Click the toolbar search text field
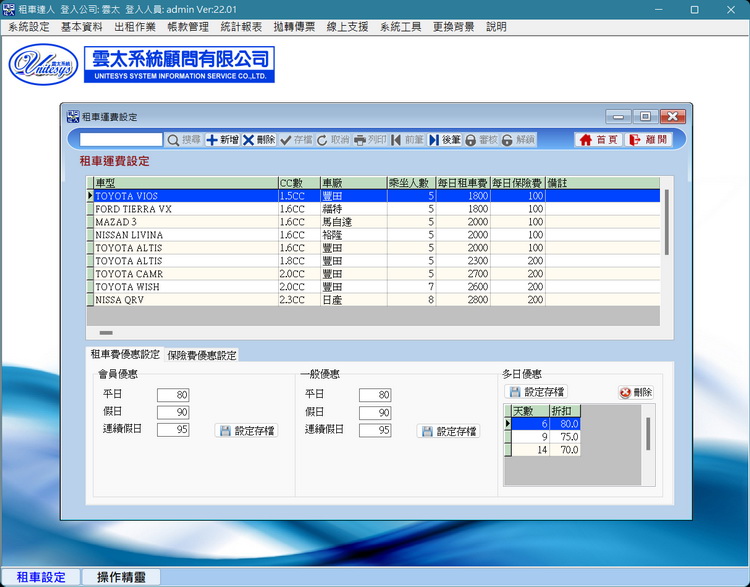This screenshot has width=750, height=587. point(121,140)
